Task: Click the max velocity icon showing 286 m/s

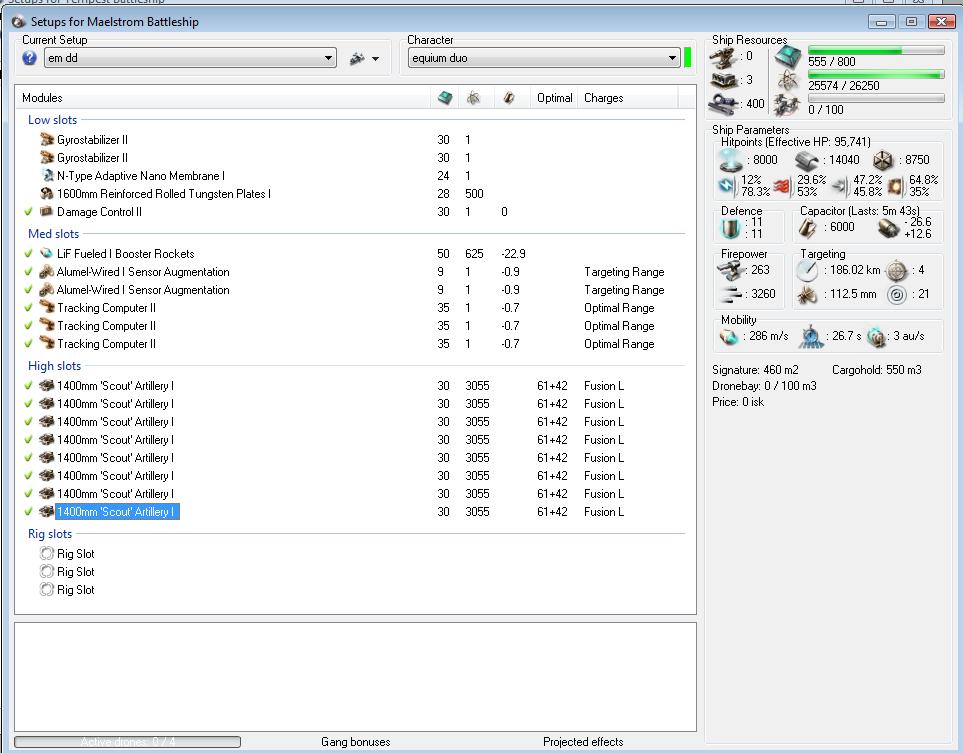Action: (x=729, y=337)
